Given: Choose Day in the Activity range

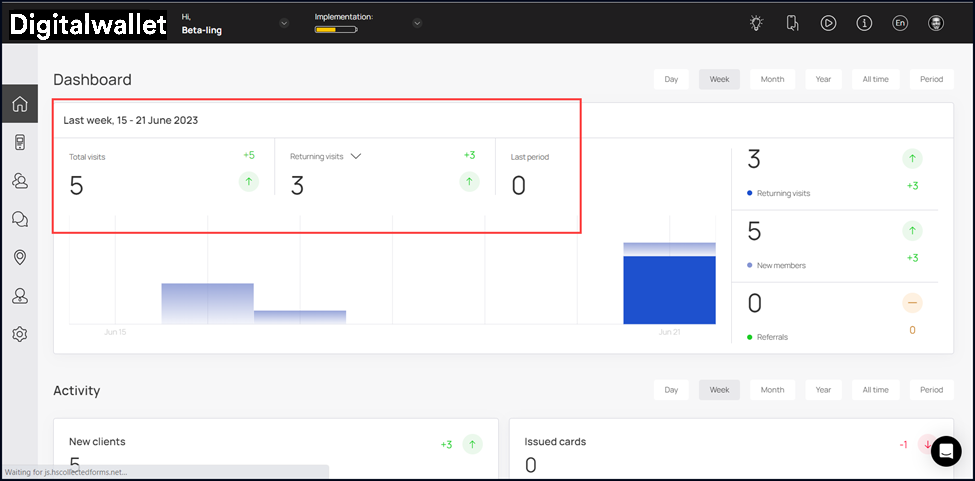Looking at the screenshot, I should (671, 390).
